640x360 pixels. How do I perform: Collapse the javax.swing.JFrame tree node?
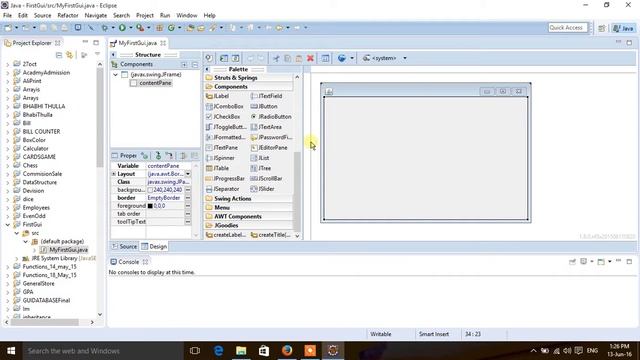(x=116, y=75)
